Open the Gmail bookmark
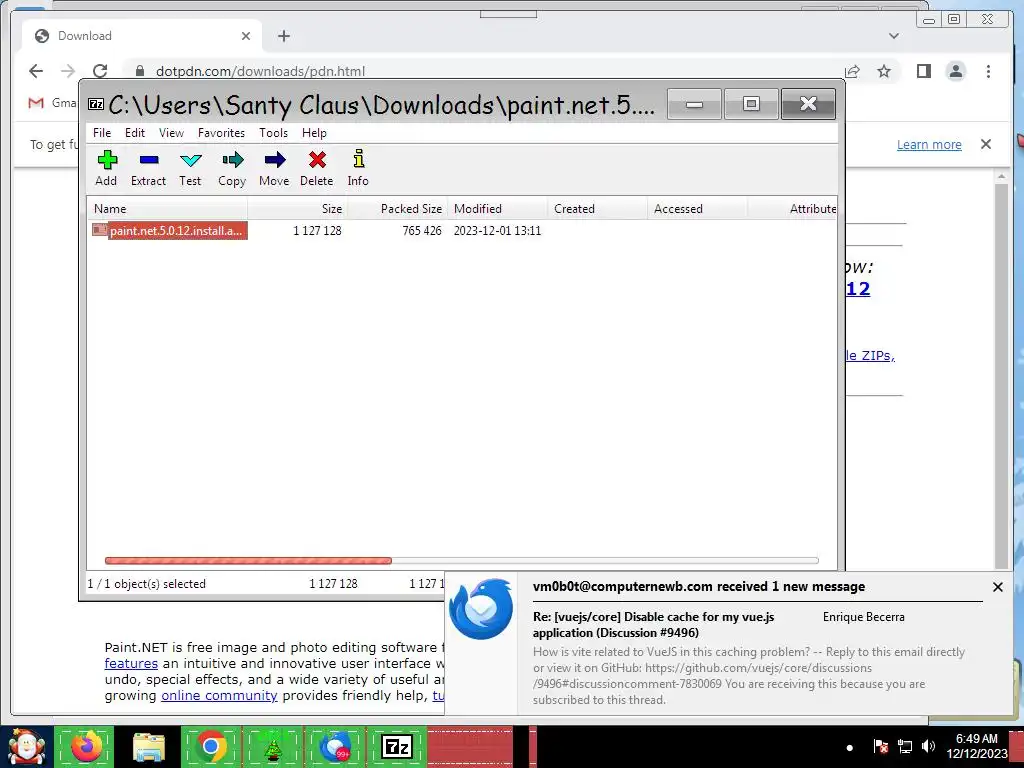This screenshot has height=768, width=1024. coord(52,103)
